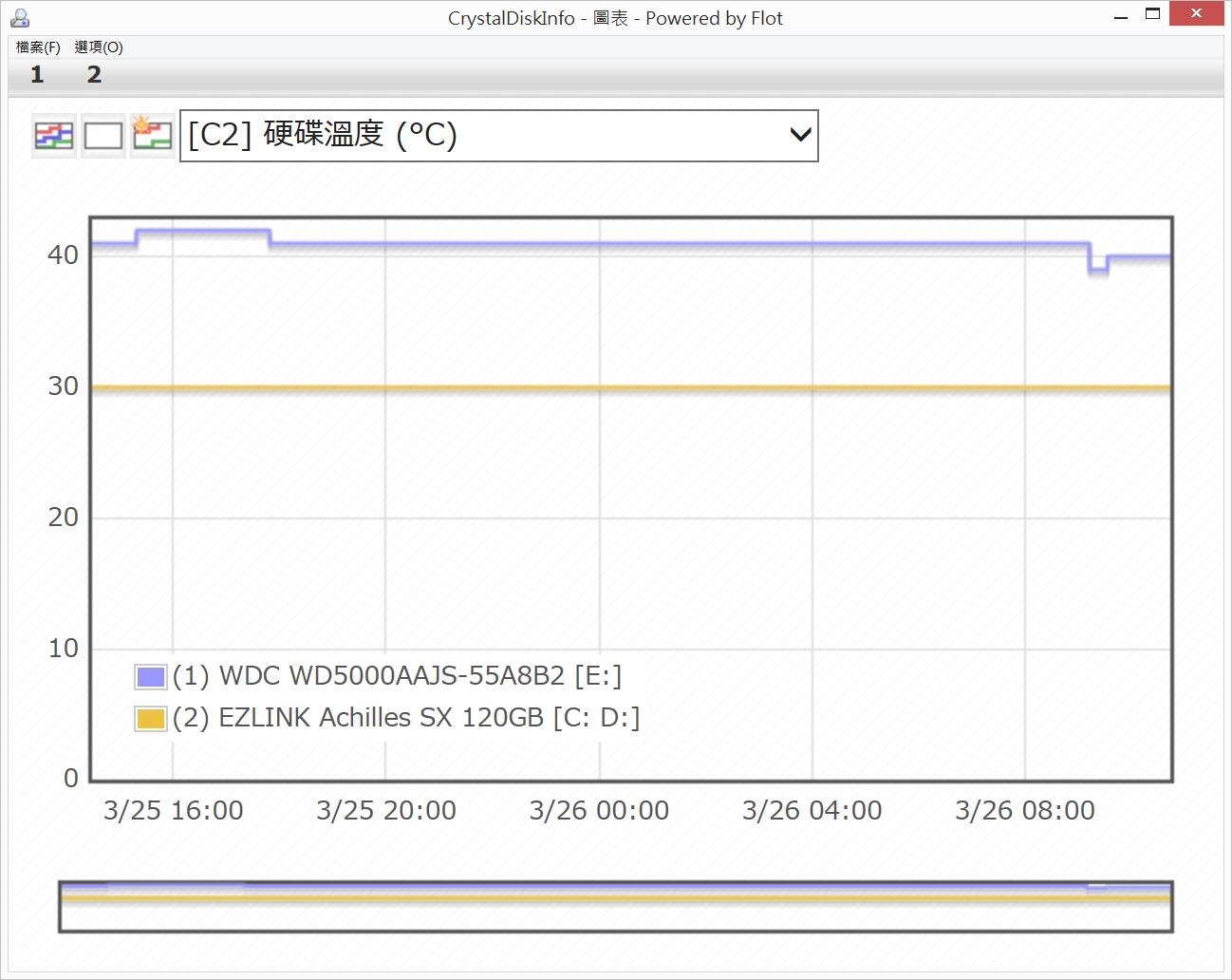Click the 40 value on the temperature axis

[64, 254]
